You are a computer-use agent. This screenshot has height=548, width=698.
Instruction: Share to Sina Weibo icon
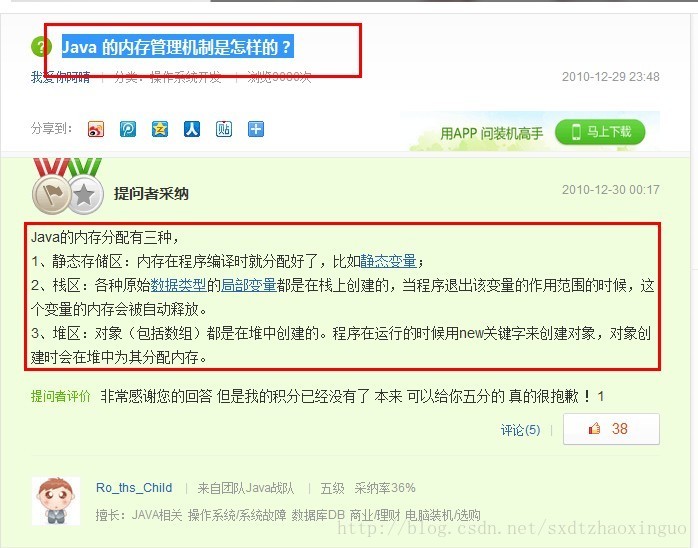tap(96, 129)
